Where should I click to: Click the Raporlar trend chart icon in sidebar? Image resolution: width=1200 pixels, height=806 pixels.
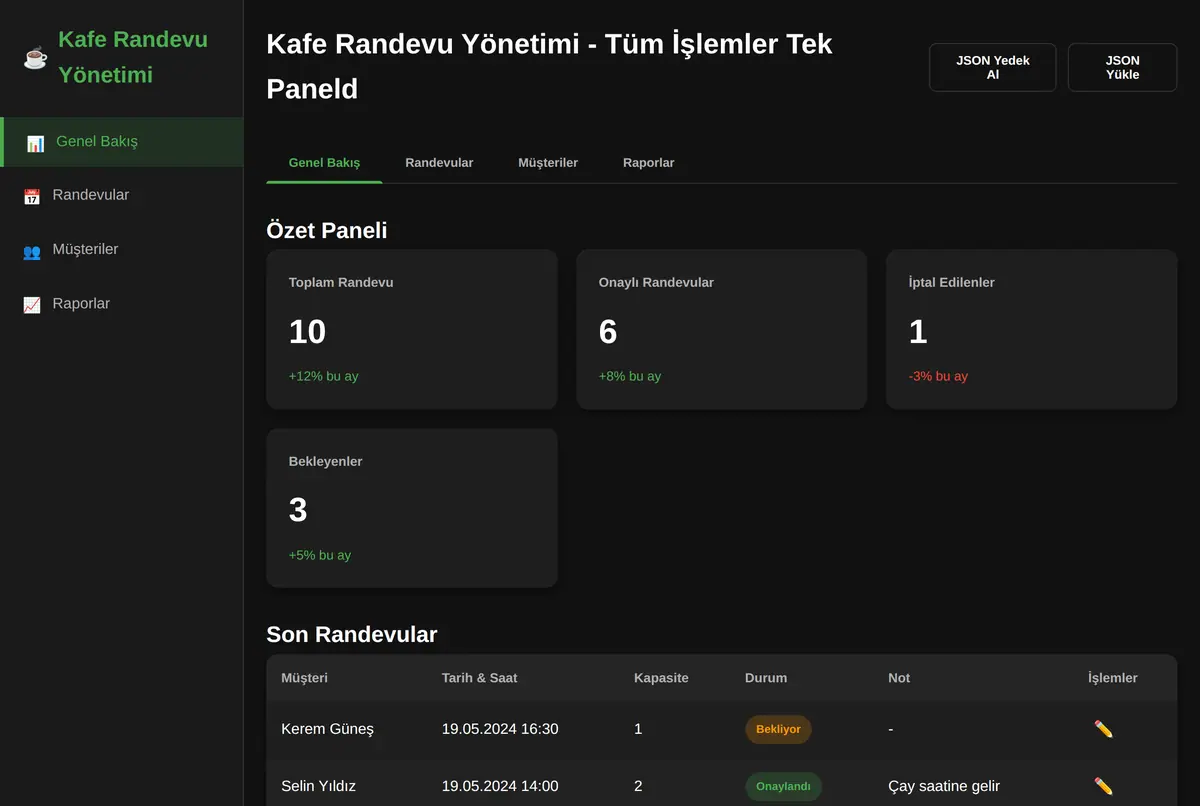pyautogui.click(x=32, y=304)
